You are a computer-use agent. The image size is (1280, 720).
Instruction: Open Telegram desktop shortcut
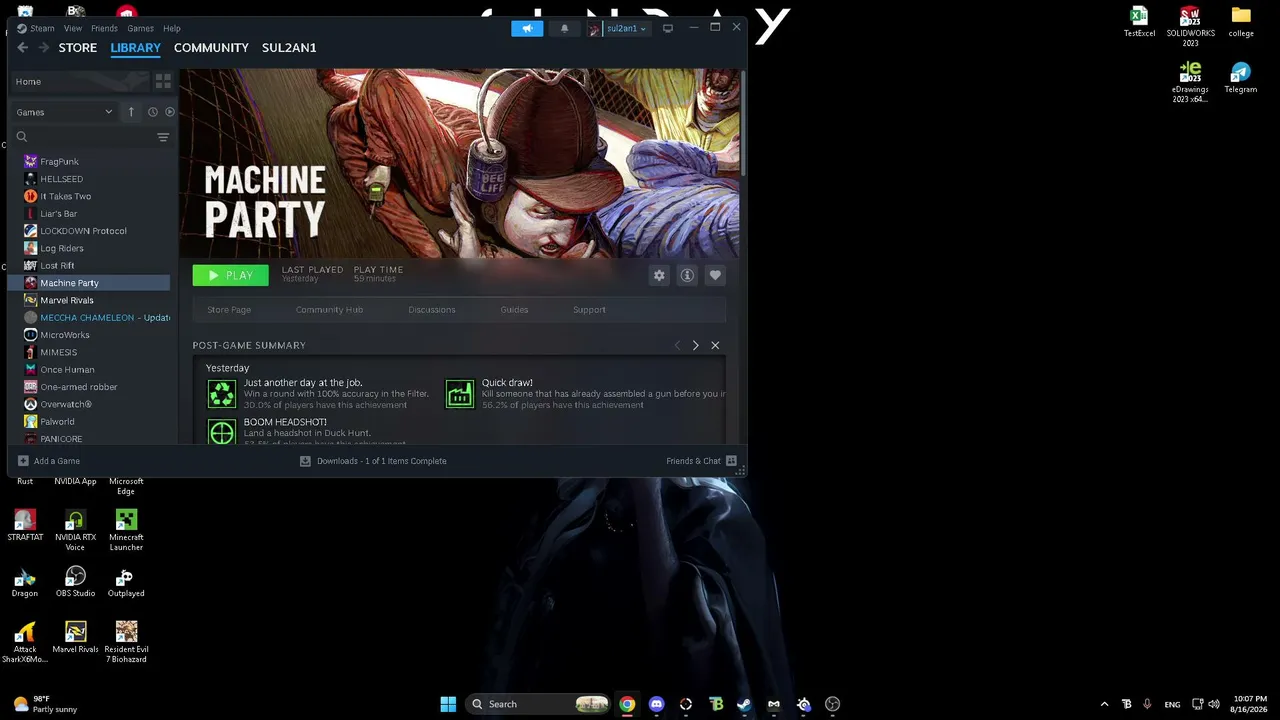pos(1241,78)
